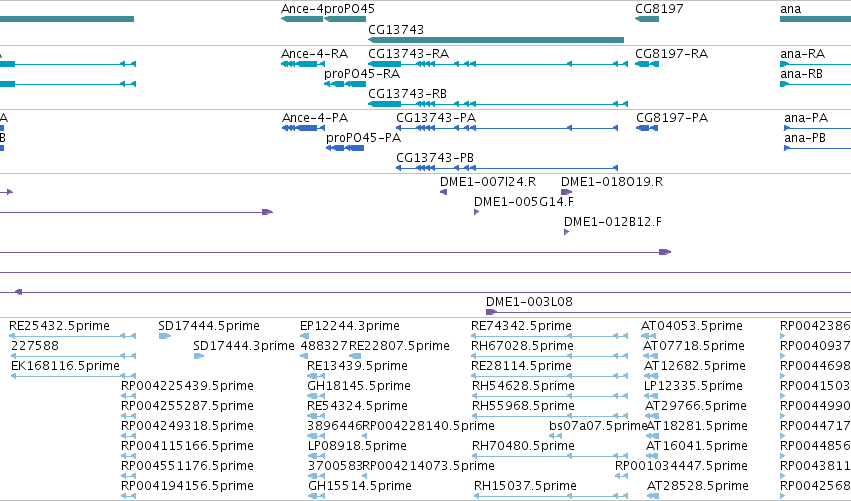Click the RE25432.5prime EST label

(x=59, y=326)
